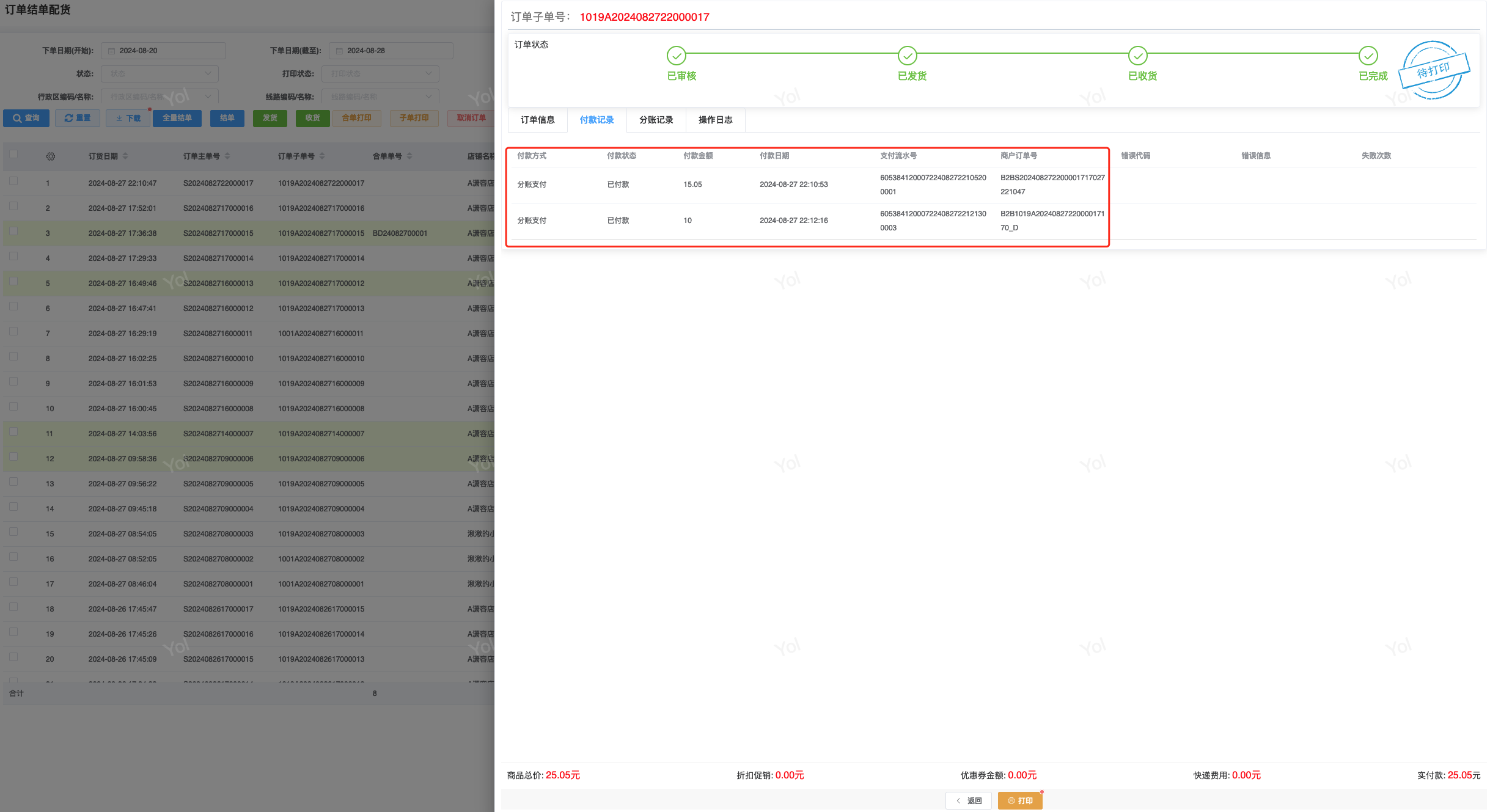The image size is (1490, 812).
Task: Expand the 打印状态 dropdown
Action: [x=380, y=74]
